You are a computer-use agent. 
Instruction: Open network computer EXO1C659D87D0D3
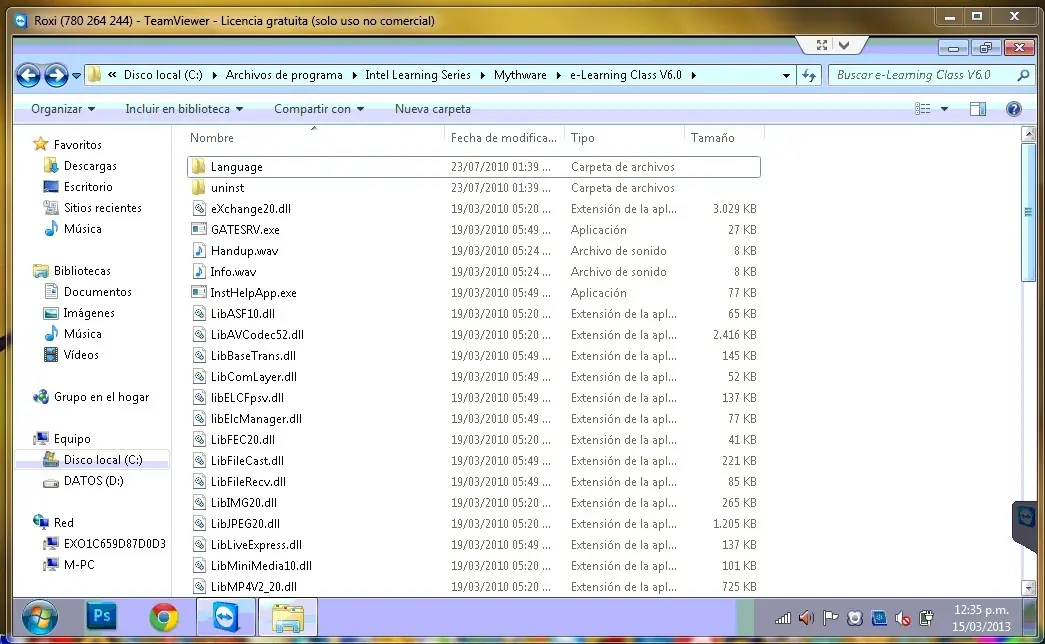pyautogui.click(x=115, y=543)
